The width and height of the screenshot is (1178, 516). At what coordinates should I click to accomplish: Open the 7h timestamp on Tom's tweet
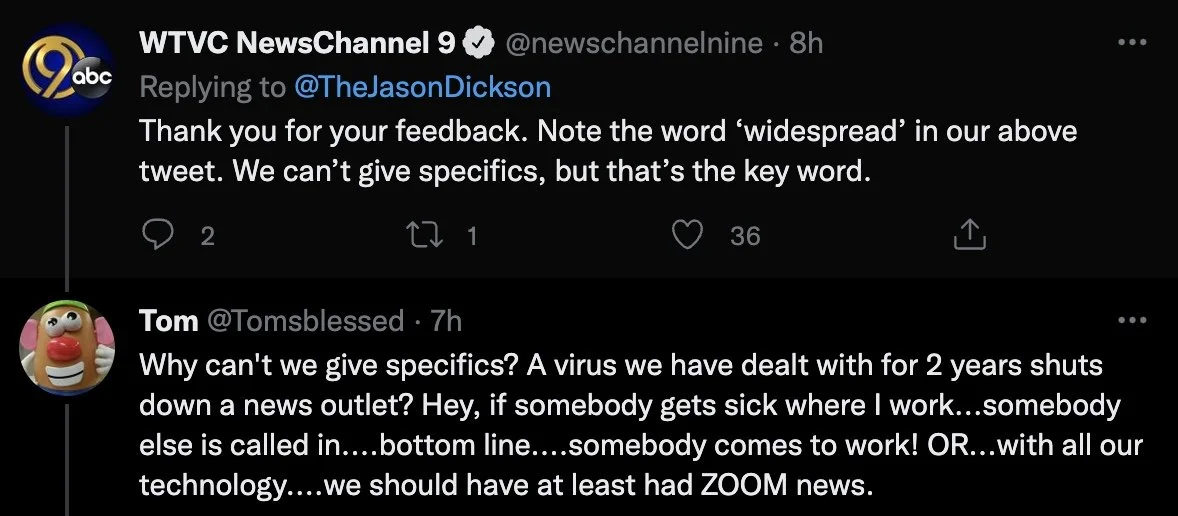[x=445, y=321]
